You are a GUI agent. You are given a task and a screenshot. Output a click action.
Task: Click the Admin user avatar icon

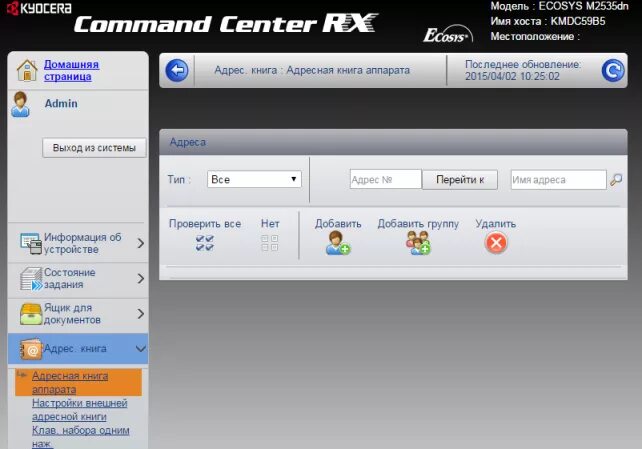(x=20, y=104)
